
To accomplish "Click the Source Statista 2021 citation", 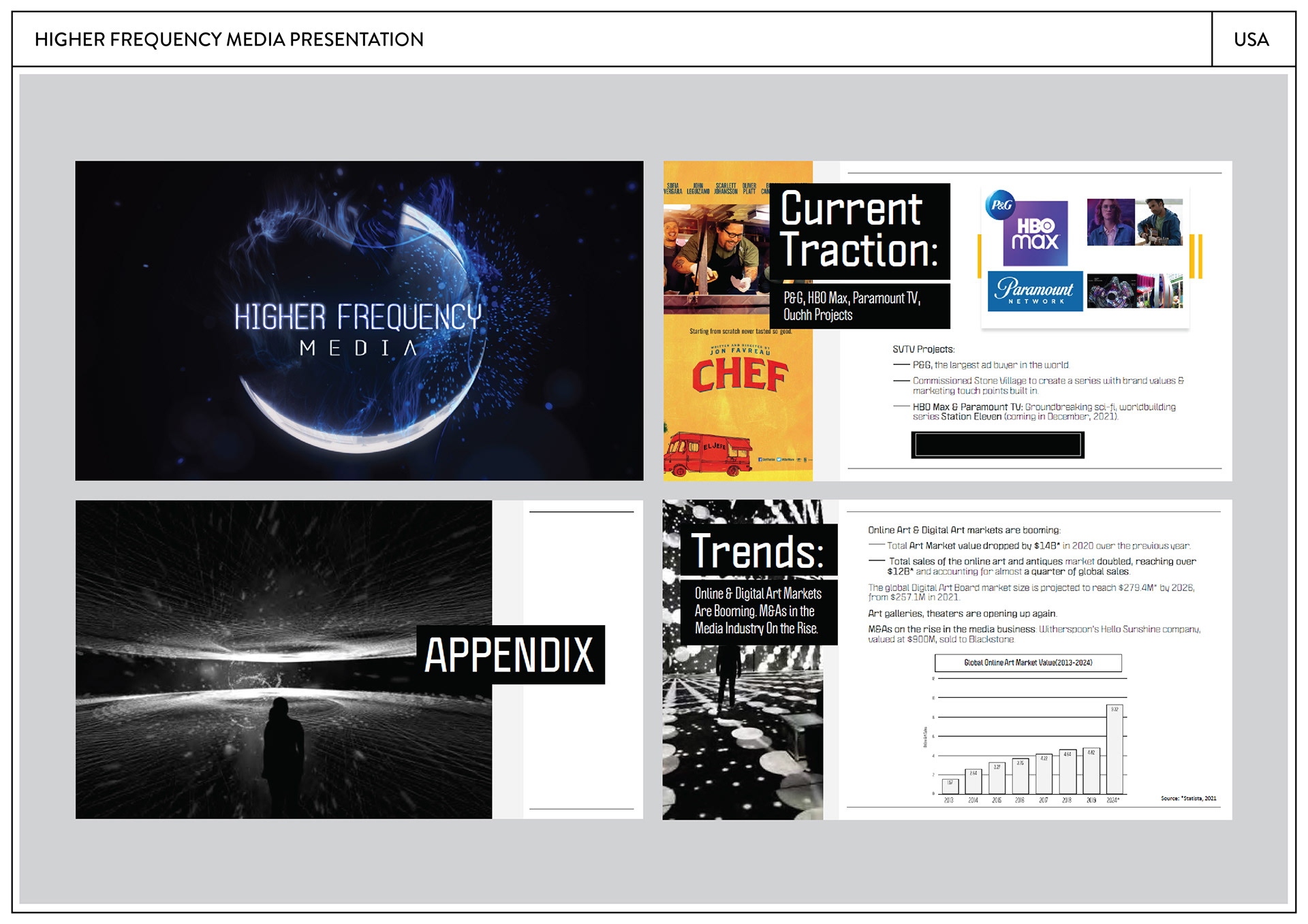I will (1188, 798).
